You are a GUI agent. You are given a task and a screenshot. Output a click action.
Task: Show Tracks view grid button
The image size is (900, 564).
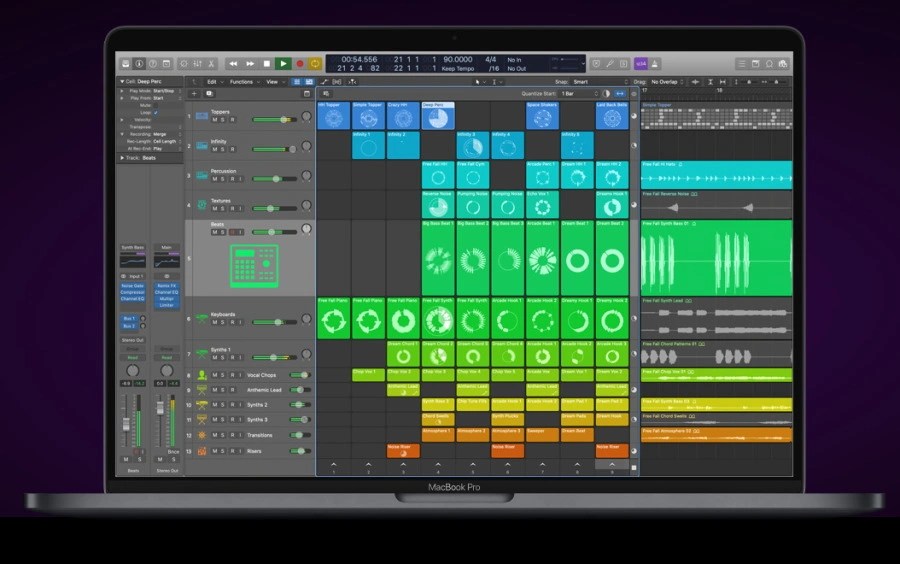tap(309, 82)
